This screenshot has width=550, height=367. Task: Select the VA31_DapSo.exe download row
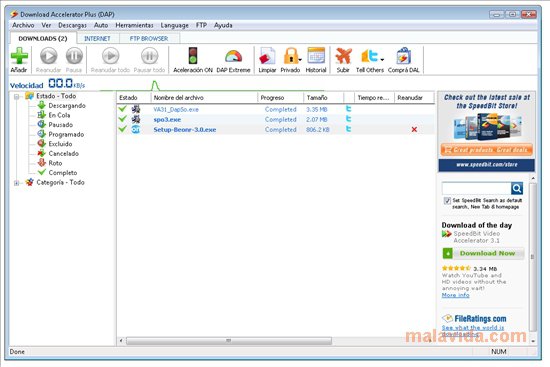[275, 109]
